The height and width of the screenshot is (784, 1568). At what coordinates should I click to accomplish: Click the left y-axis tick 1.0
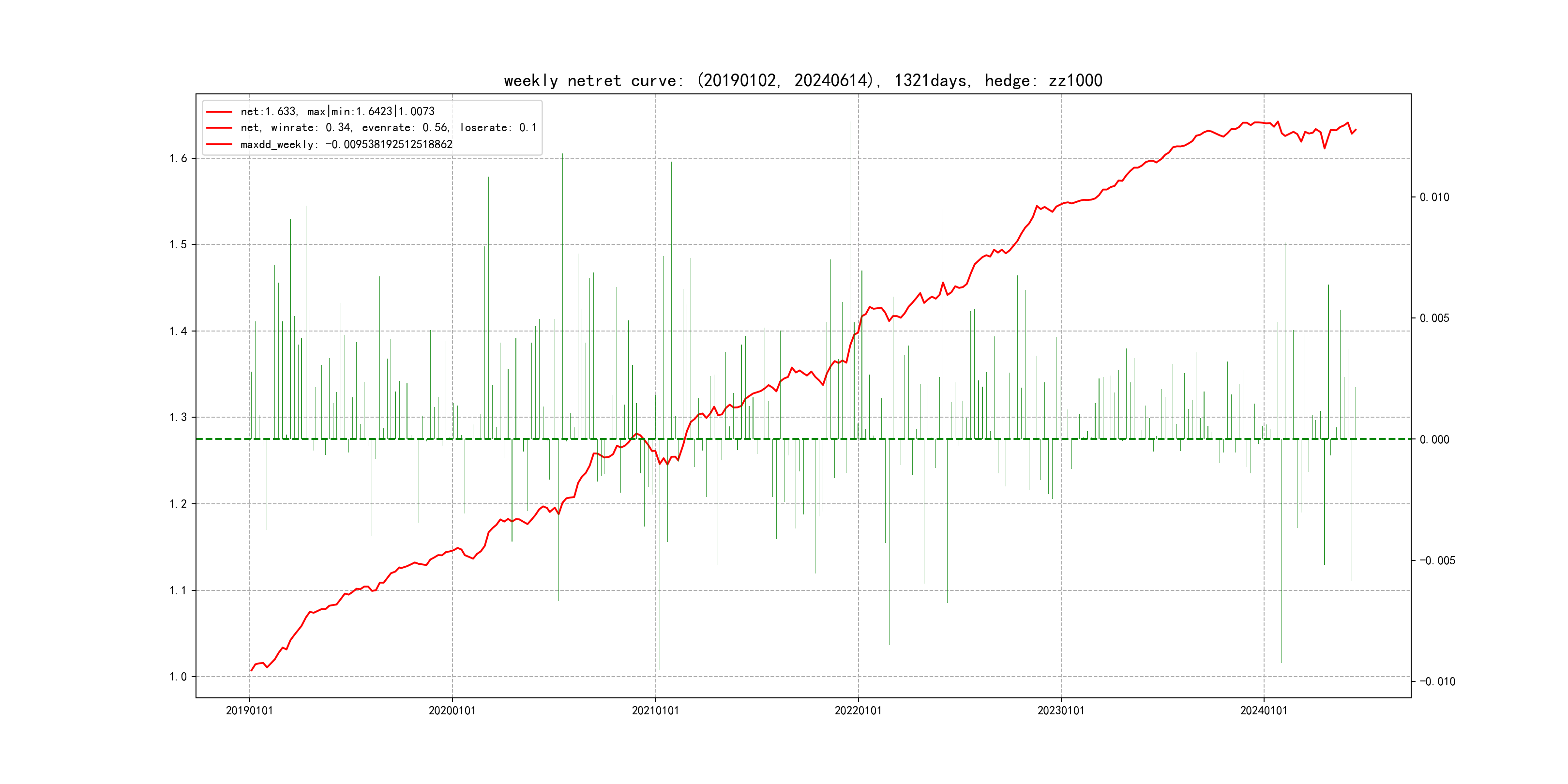179,677
